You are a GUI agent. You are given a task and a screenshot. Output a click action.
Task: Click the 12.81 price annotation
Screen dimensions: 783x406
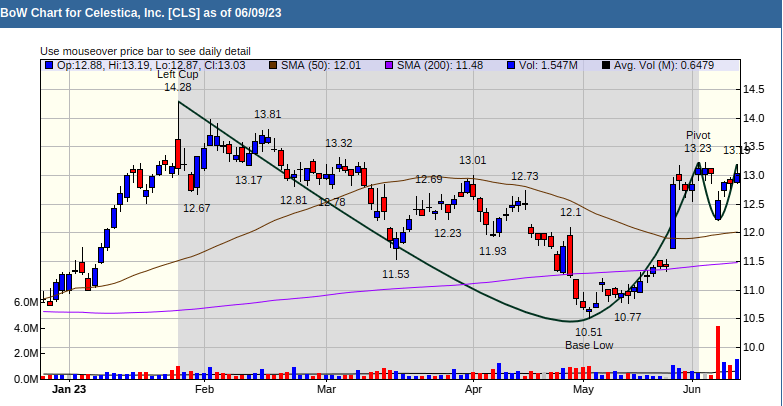[294, 200]
